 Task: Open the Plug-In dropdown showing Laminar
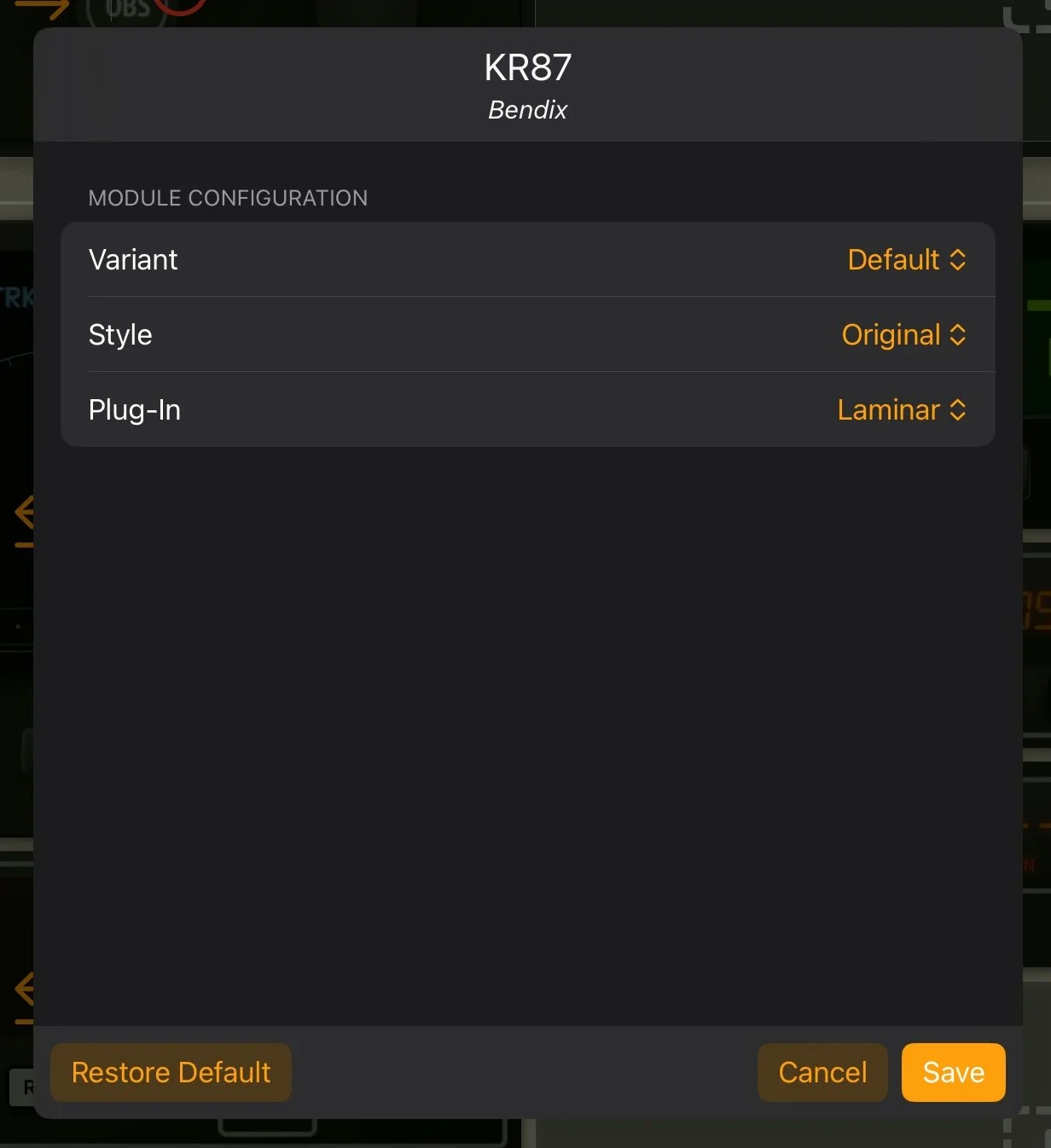tap(902, 409)
